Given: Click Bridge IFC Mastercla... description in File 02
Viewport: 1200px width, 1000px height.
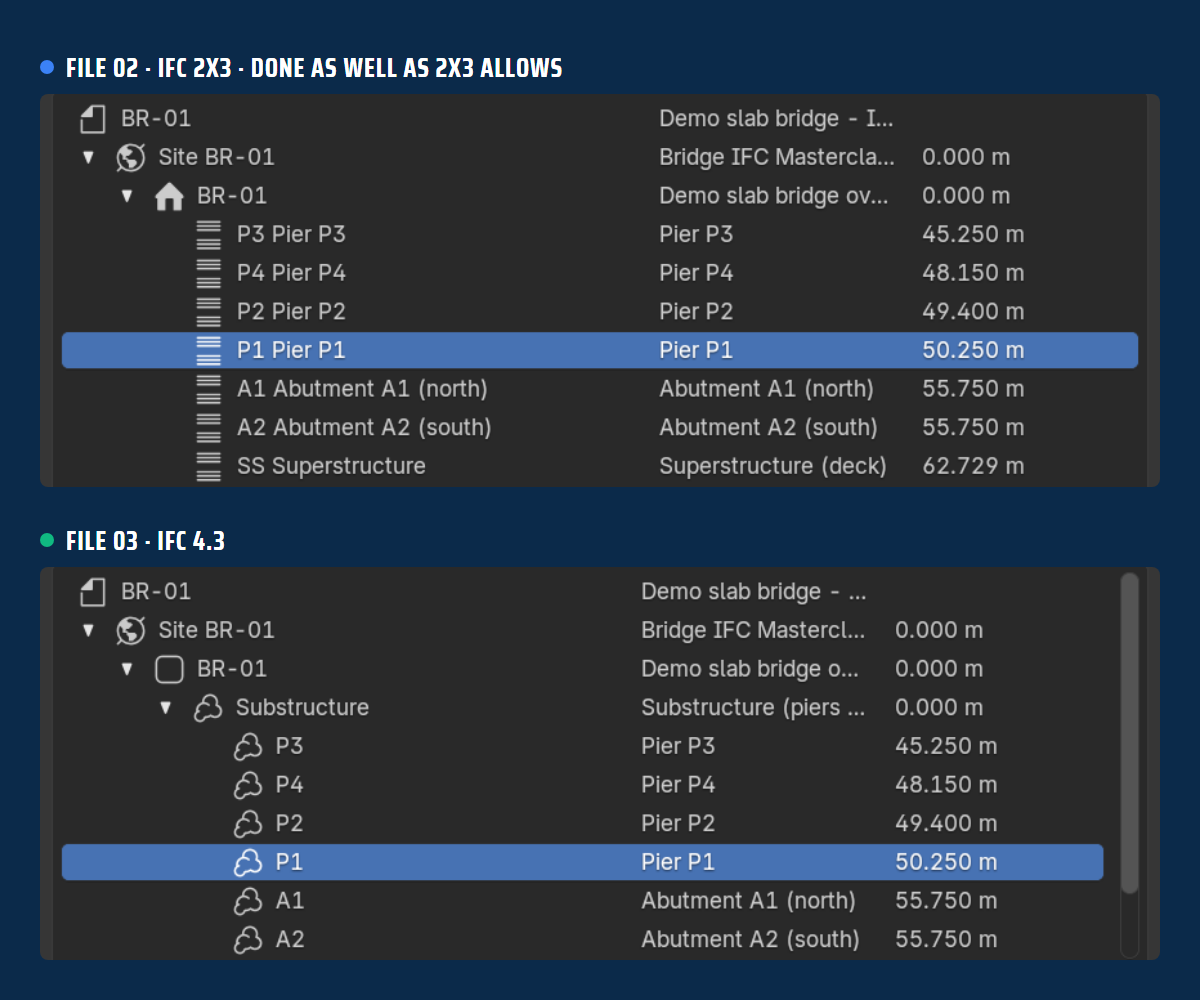Looking at the screenshot, I should click(x=777, y=157).
